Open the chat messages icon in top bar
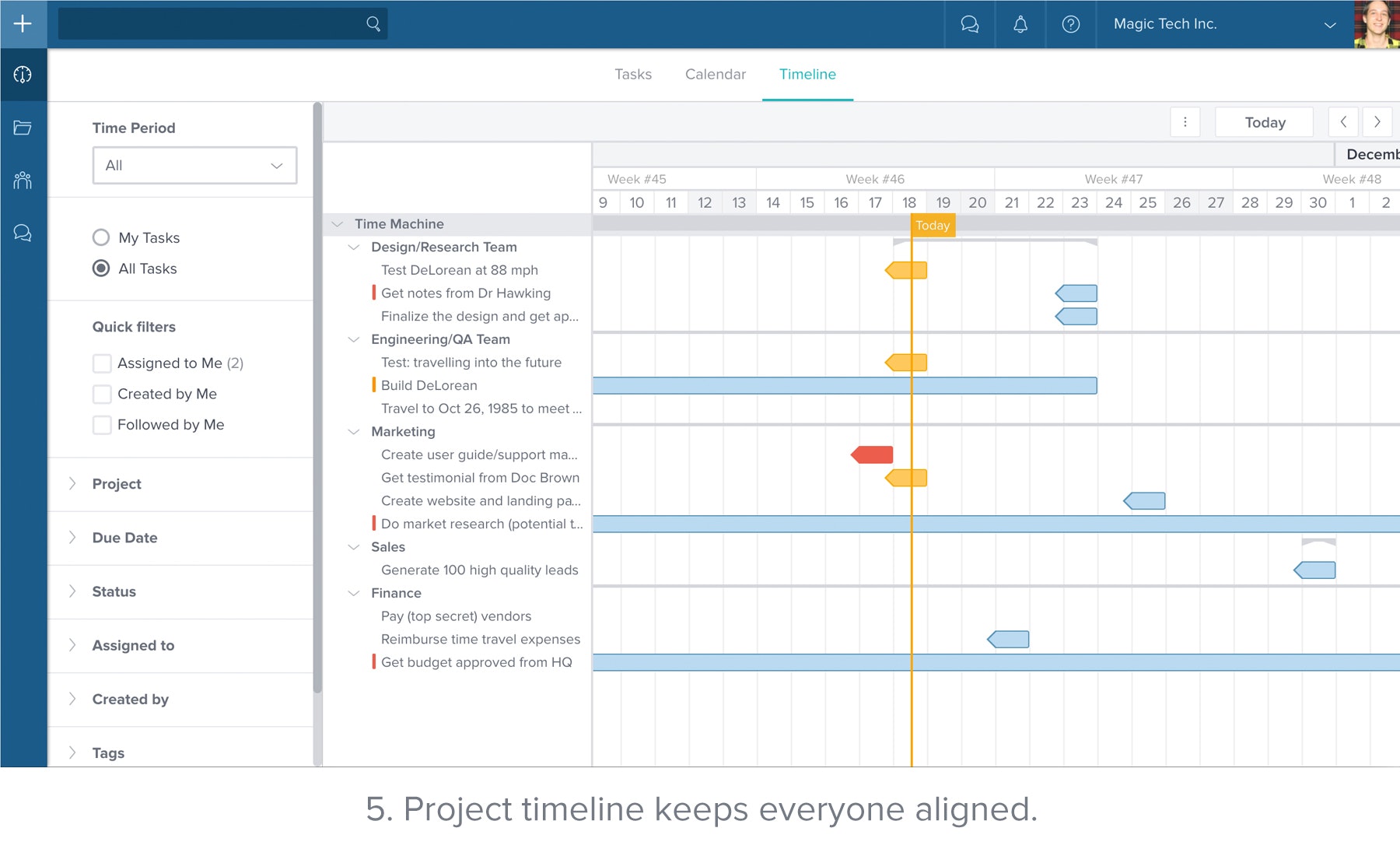The height and width of the screenshot is (856, 1400). point(969,24)
